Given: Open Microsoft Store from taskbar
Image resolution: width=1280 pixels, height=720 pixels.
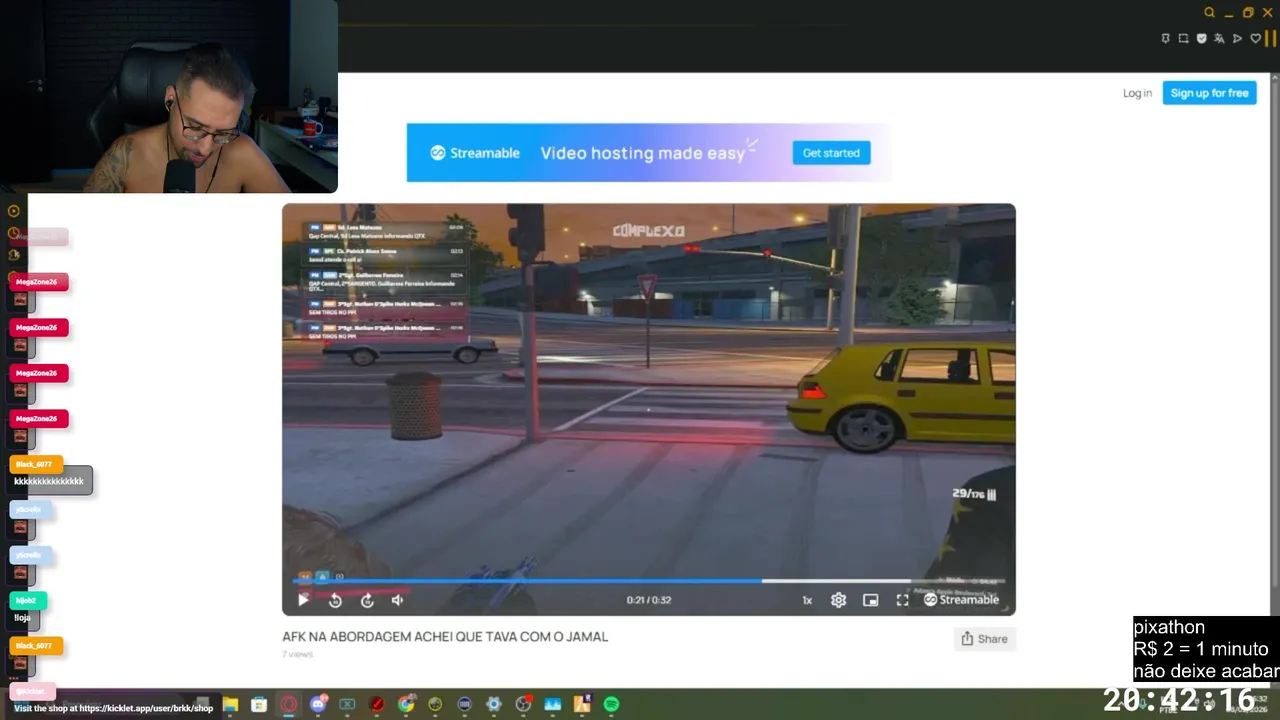Looking at the screenshot, I should pos(259,704).
